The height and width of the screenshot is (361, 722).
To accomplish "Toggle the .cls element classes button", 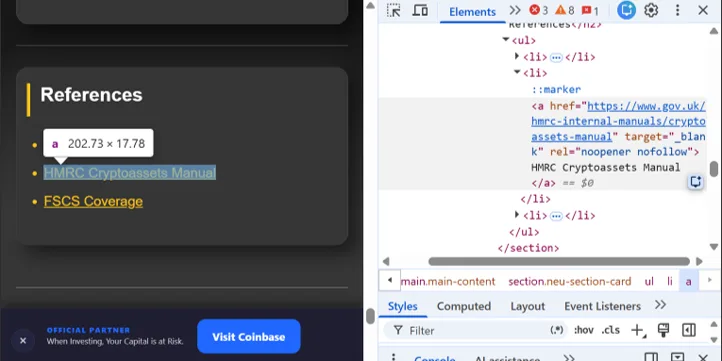I will click(610, 330).
